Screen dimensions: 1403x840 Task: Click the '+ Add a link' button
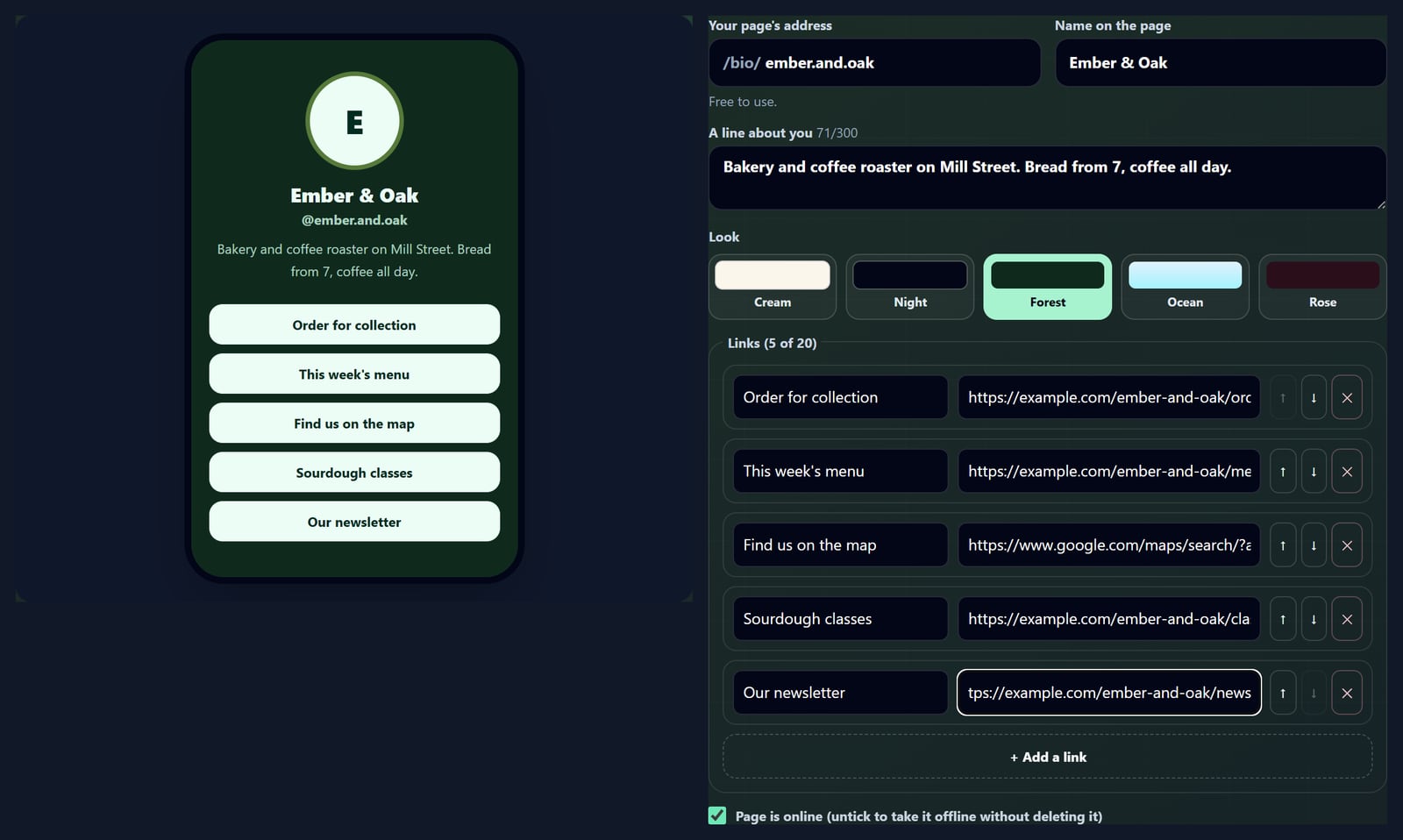pyautogui.click(x=1048, y=757)
